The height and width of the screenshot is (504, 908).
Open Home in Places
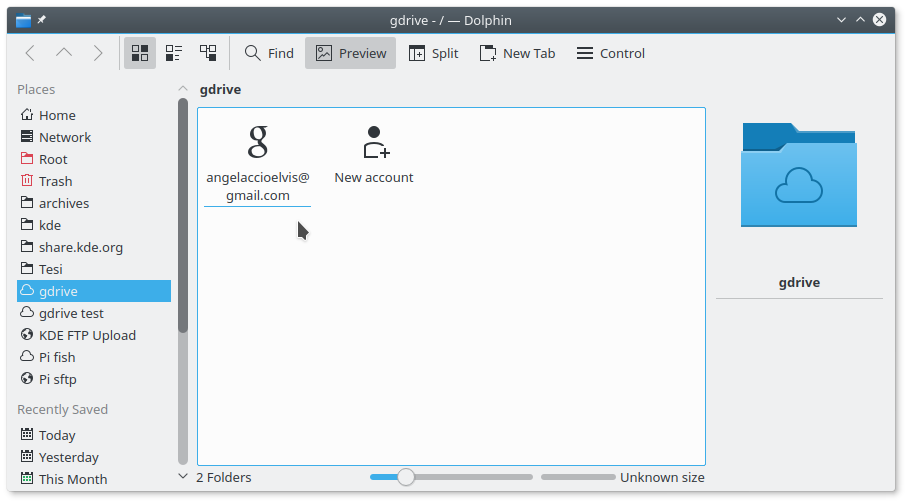click(94, 115)
